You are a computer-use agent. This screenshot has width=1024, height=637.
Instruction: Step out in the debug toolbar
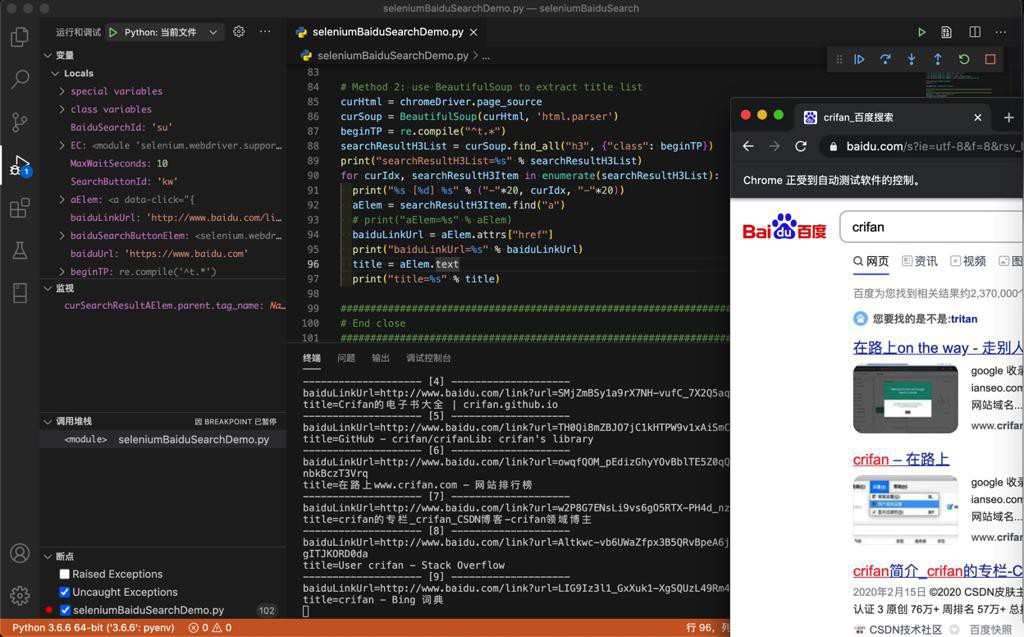[938, 59]
